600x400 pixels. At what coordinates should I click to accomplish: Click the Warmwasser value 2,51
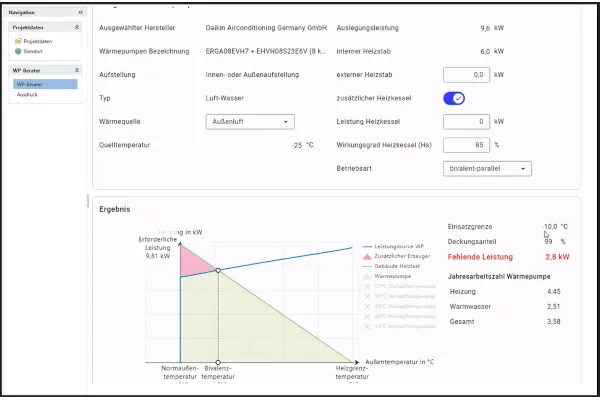click(554, 307)
